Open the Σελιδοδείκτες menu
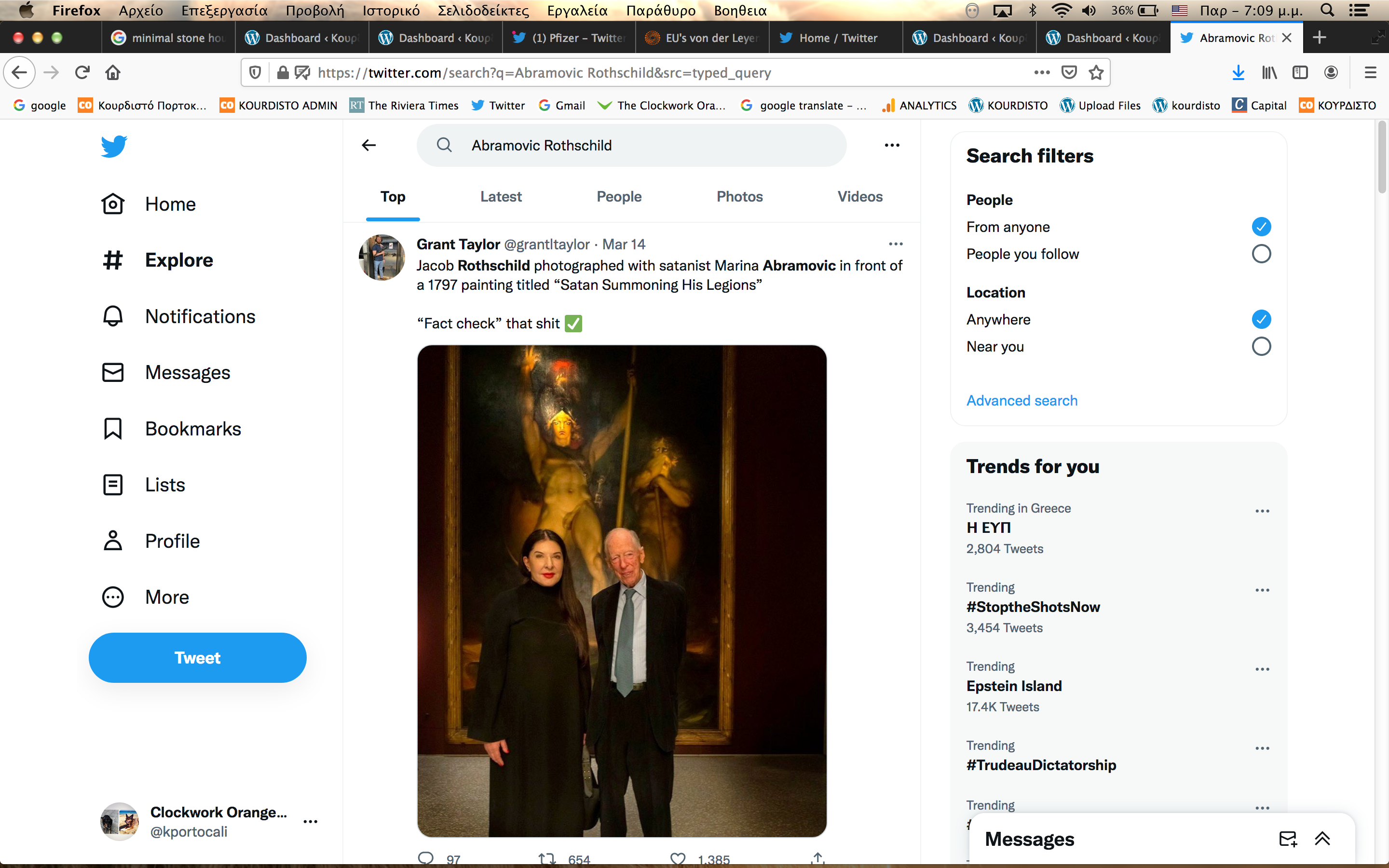Image resolution: width=1389 pixels, height=868 pixels. pos(483,10)
